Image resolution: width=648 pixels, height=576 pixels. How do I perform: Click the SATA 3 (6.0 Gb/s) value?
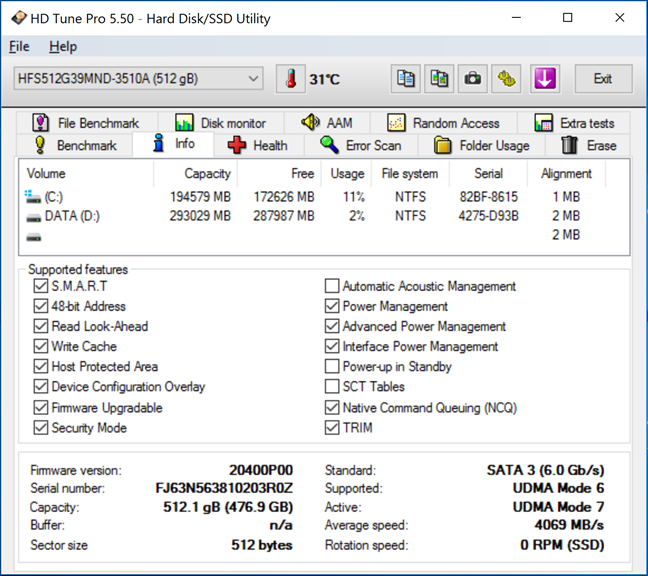point(546,470)
